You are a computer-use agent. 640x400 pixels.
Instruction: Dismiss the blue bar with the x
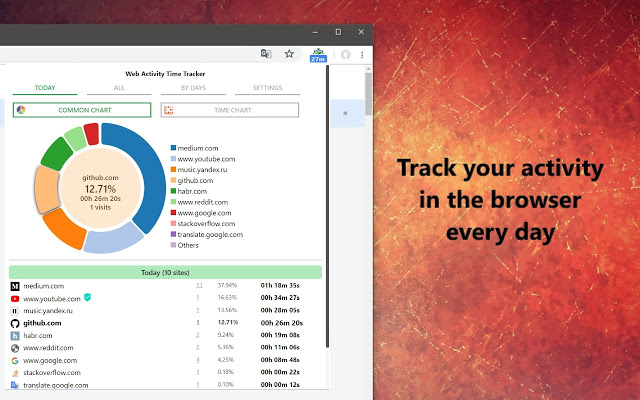pyautogui.click(x=345, y=113)
